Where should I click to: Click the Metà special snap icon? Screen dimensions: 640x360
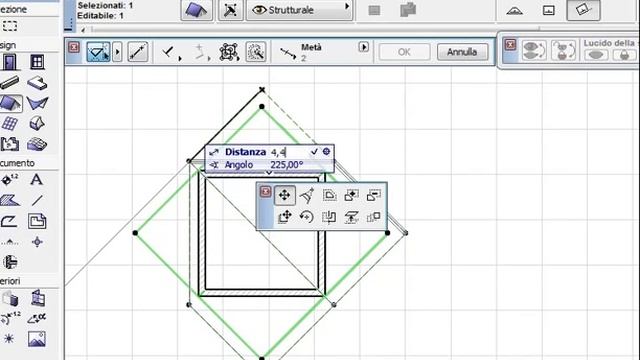[288, 53]
